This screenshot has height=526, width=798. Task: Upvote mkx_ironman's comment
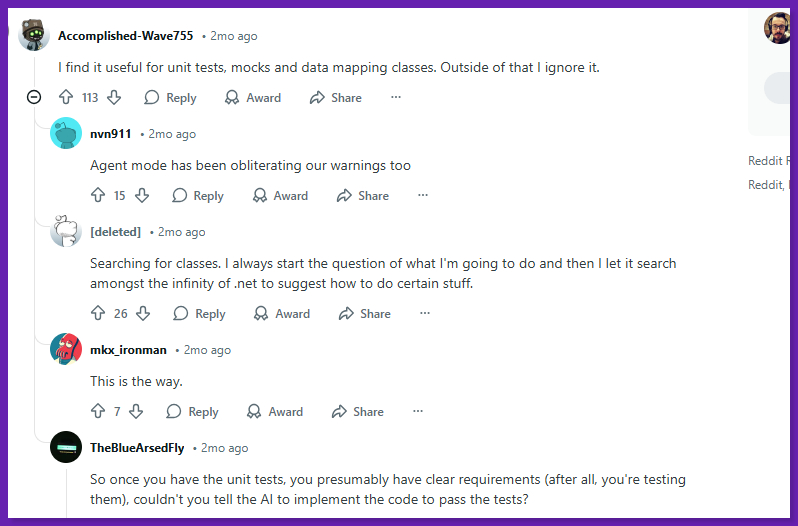tap(98, 412)
